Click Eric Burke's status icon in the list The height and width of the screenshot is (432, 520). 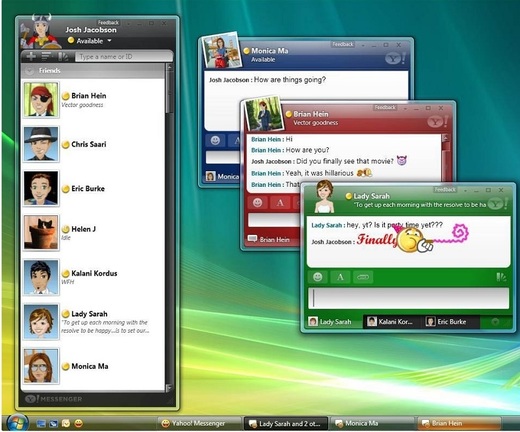tap(66, 189)
